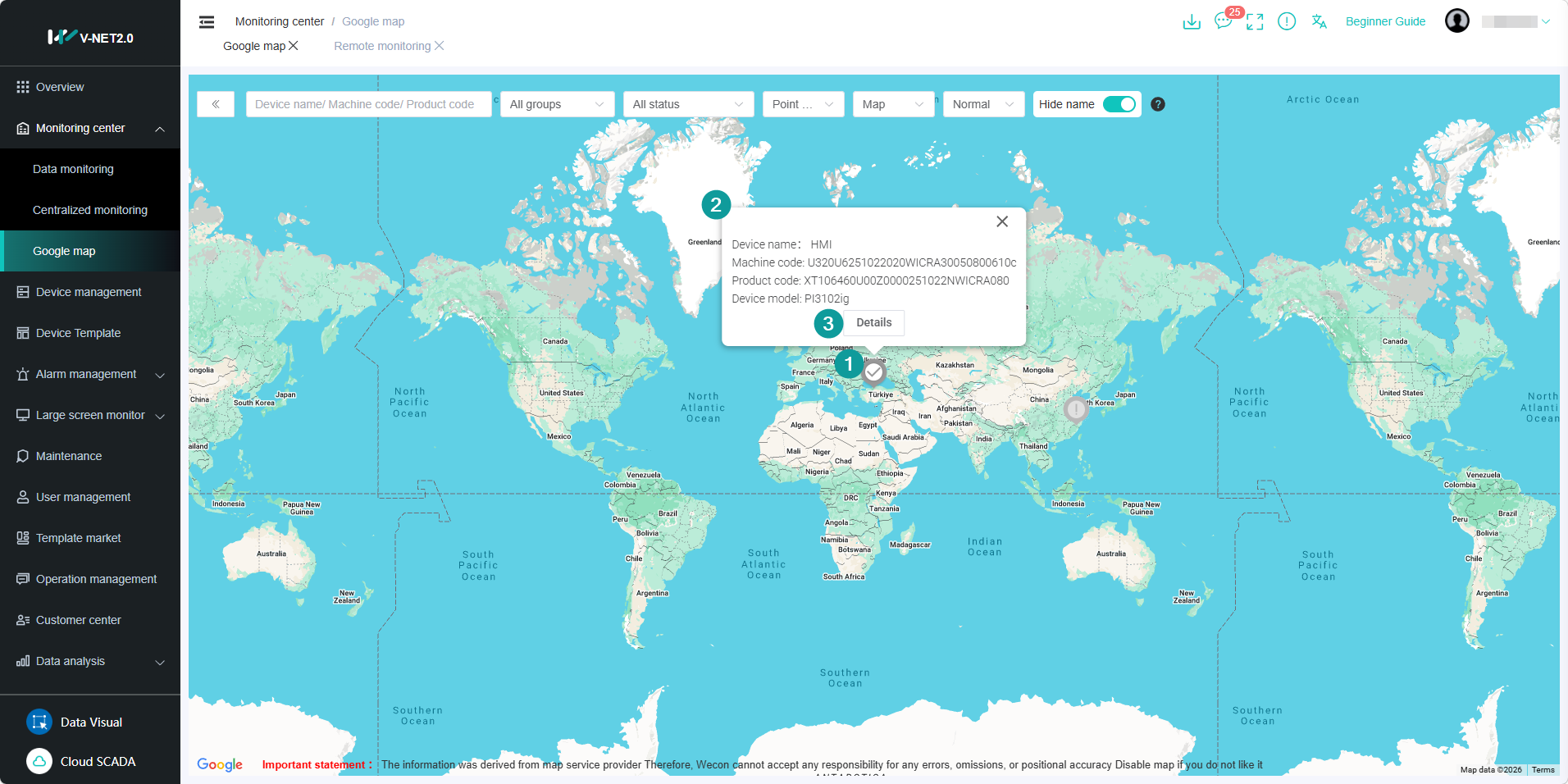
Task: Click the Google logo on the map
Action: pyautogui.click(x=220, y=764)
